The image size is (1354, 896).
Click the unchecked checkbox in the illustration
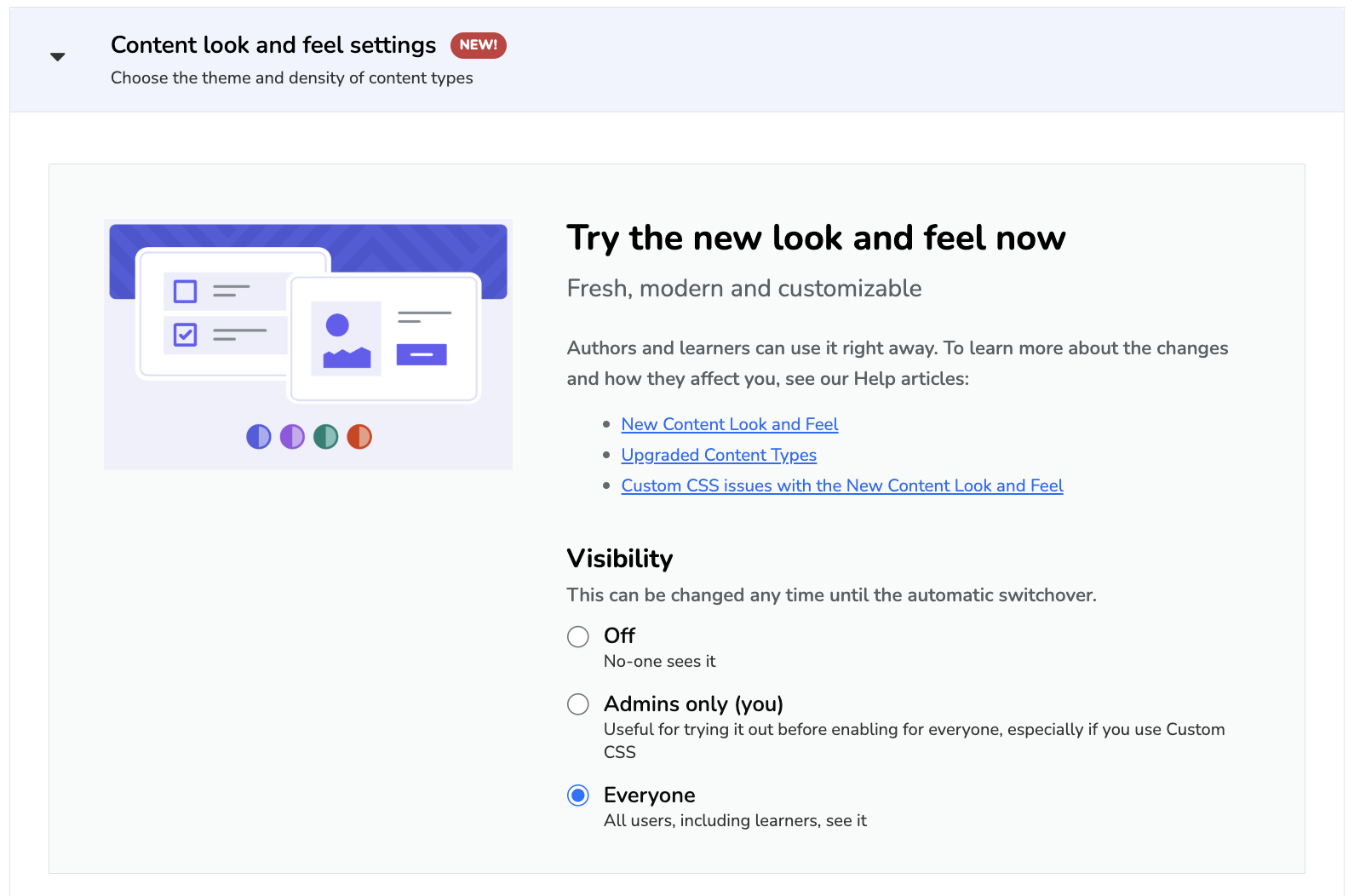185,291
